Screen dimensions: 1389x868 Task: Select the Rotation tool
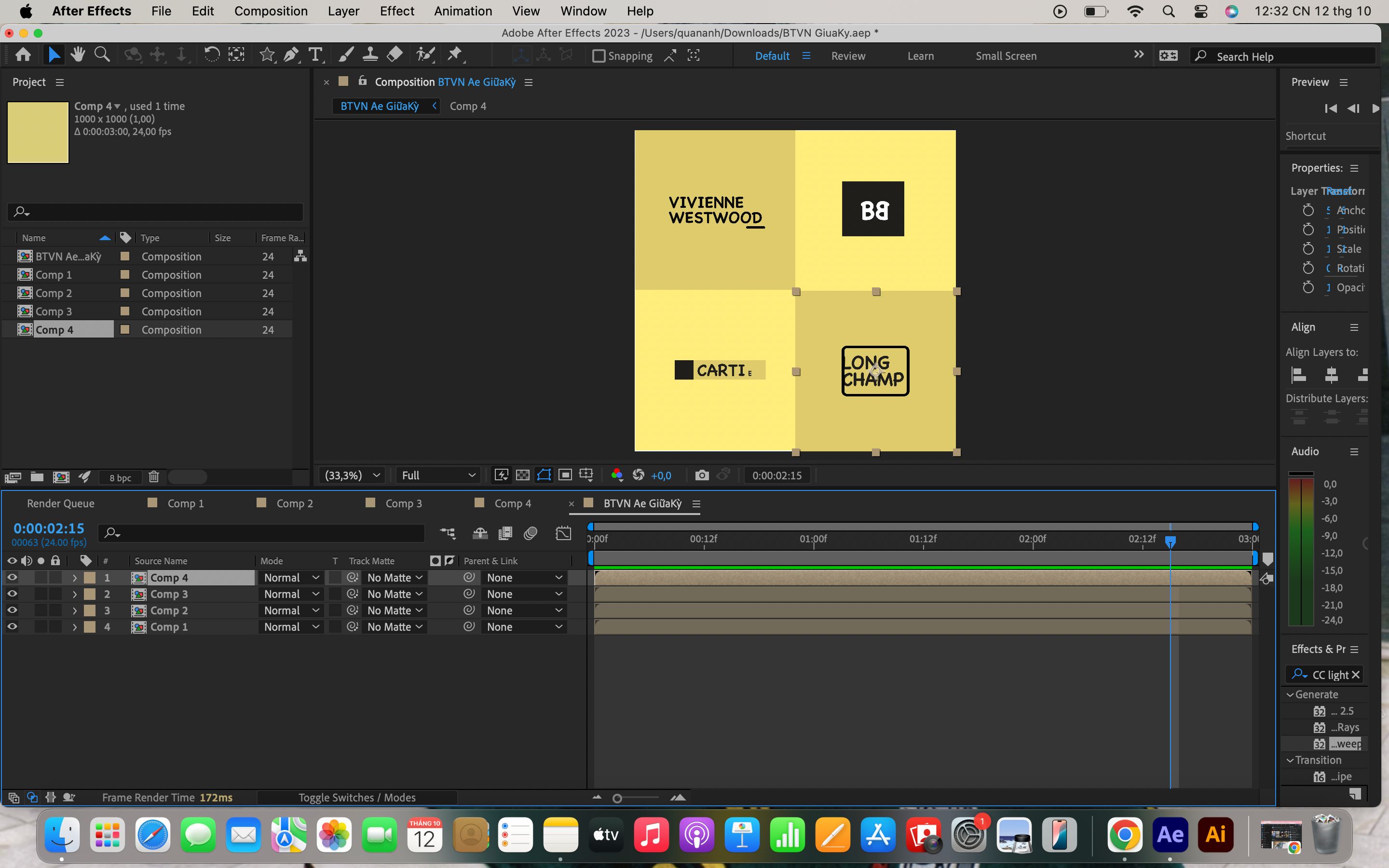coord(212,55)
